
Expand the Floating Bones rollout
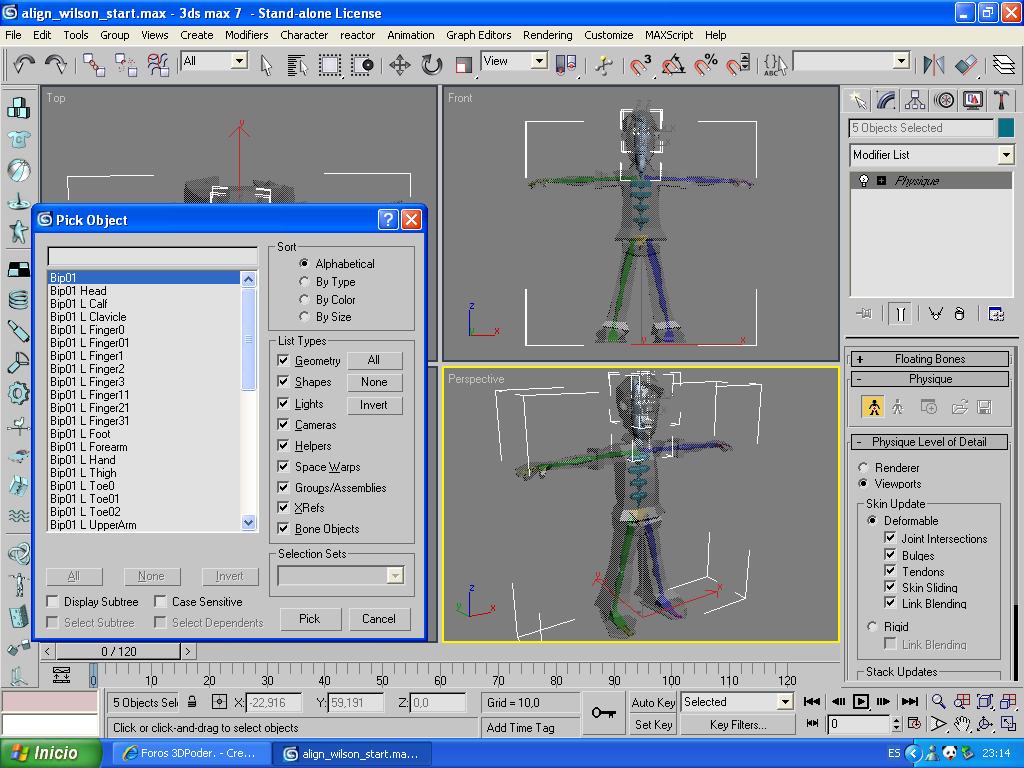point(929,359)
